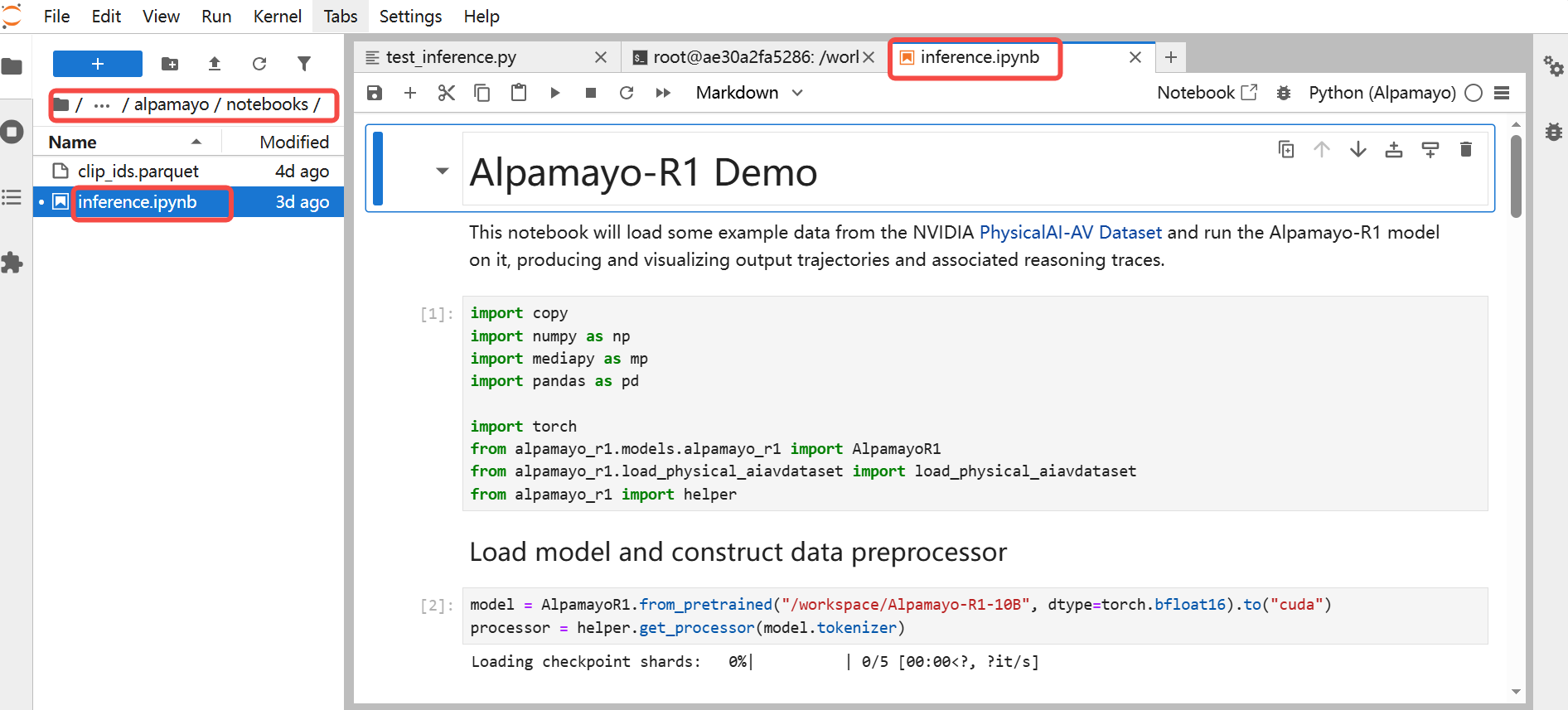This screenshot has height=710, width=1568.
Task: Collapse the Alpamayo-R1 Demo heading section
Action: pos(443,171)
